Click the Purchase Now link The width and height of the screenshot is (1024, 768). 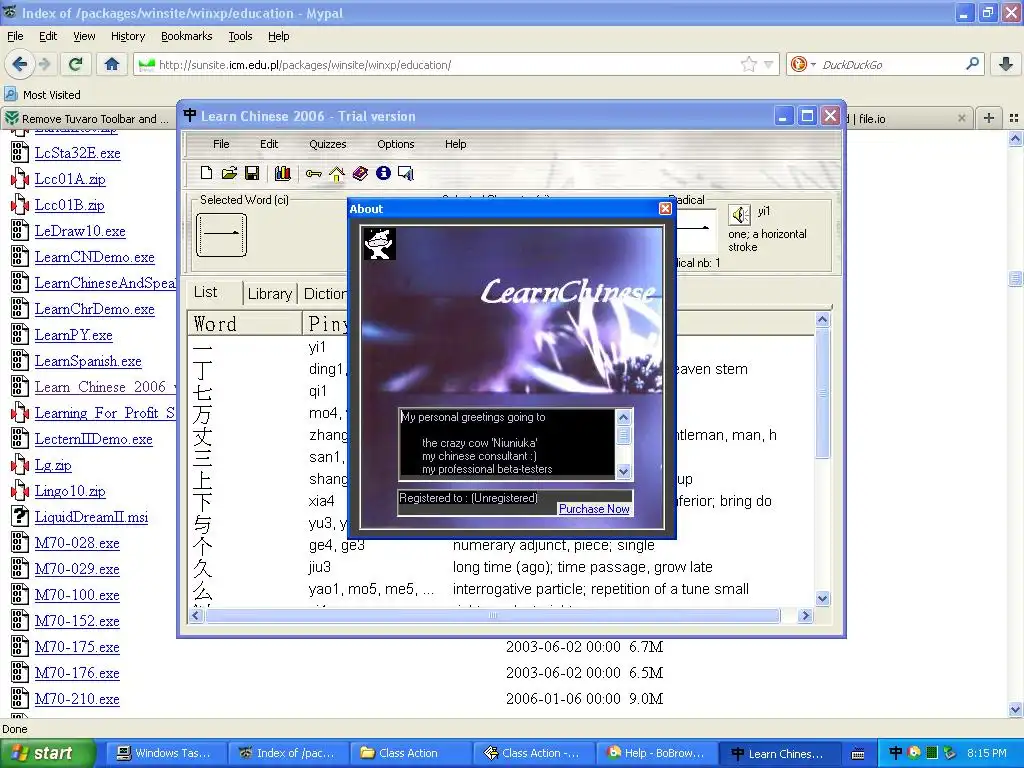coord(594,509)
